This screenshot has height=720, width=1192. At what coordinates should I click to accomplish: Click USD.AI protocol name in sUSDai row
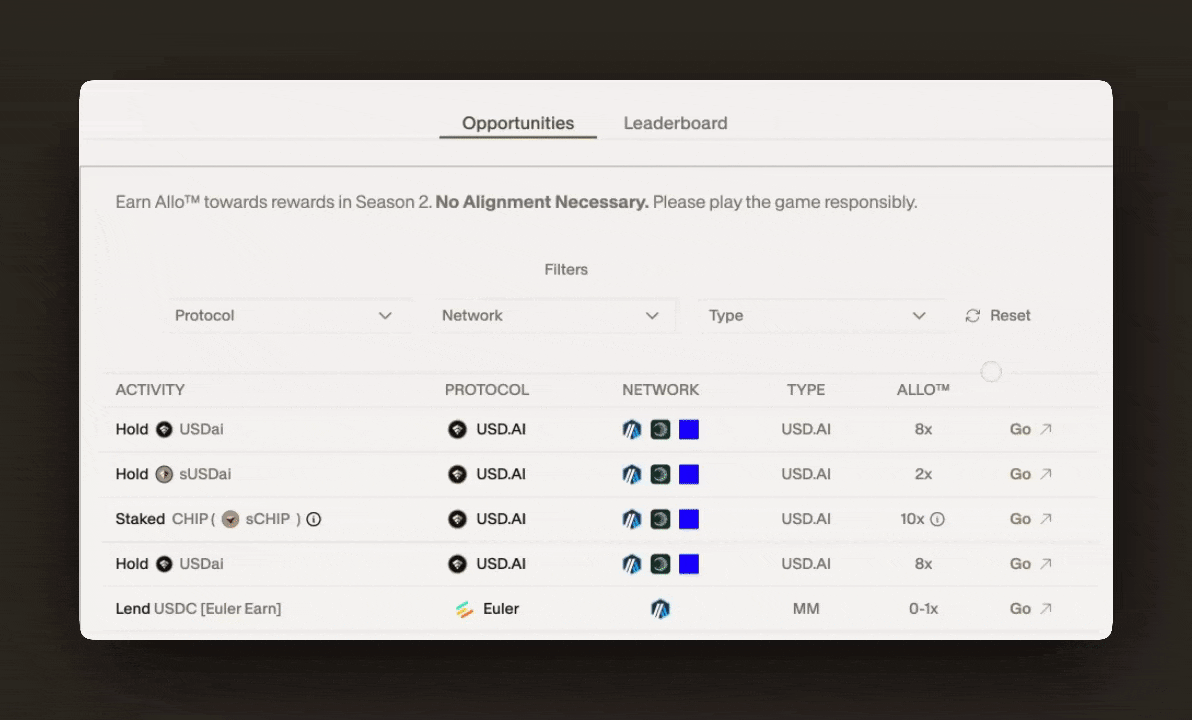click(501, 474)
